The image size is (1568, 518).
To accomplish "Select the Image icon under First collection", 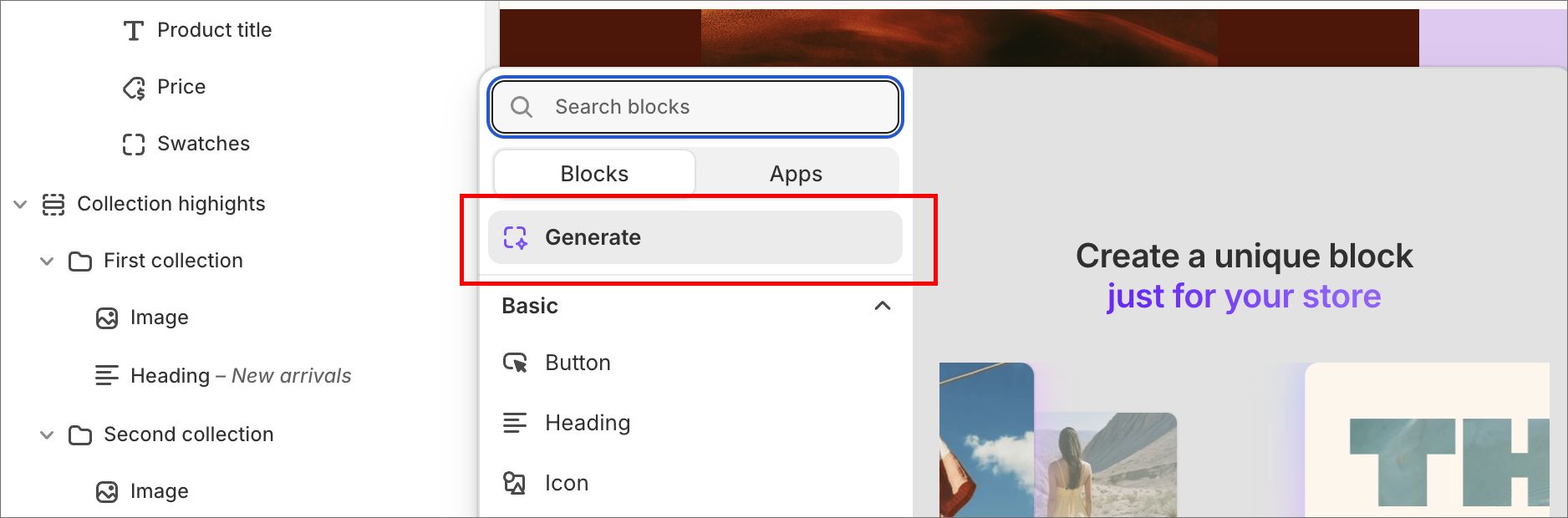I will tap(107, 318).
